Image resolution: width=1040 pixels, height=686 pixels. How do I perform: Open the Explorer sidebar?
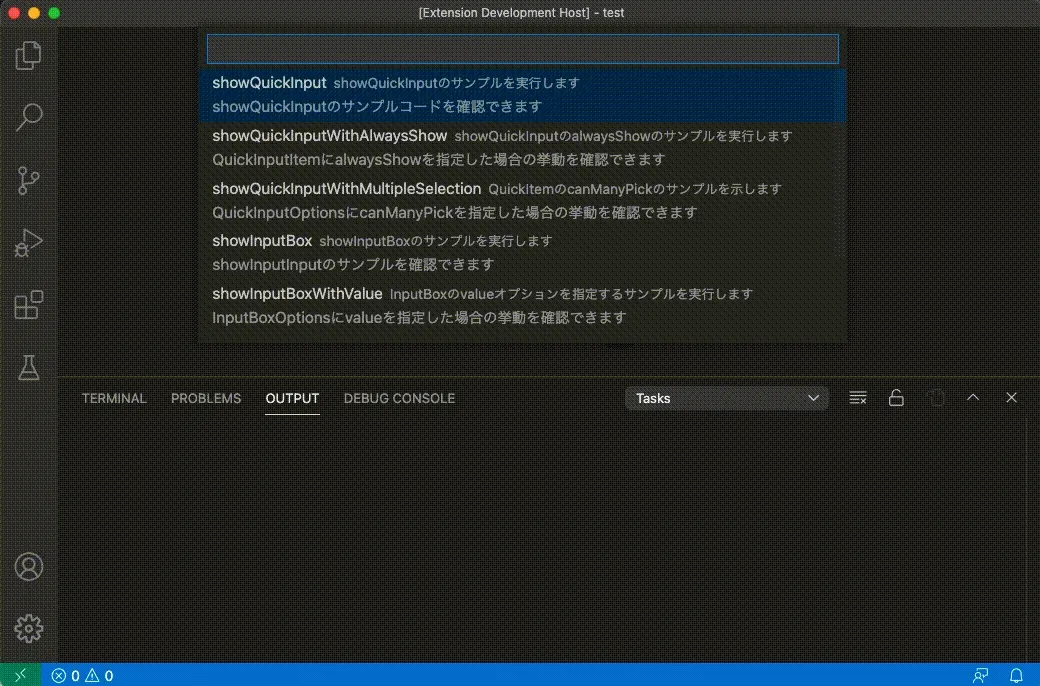28,55
